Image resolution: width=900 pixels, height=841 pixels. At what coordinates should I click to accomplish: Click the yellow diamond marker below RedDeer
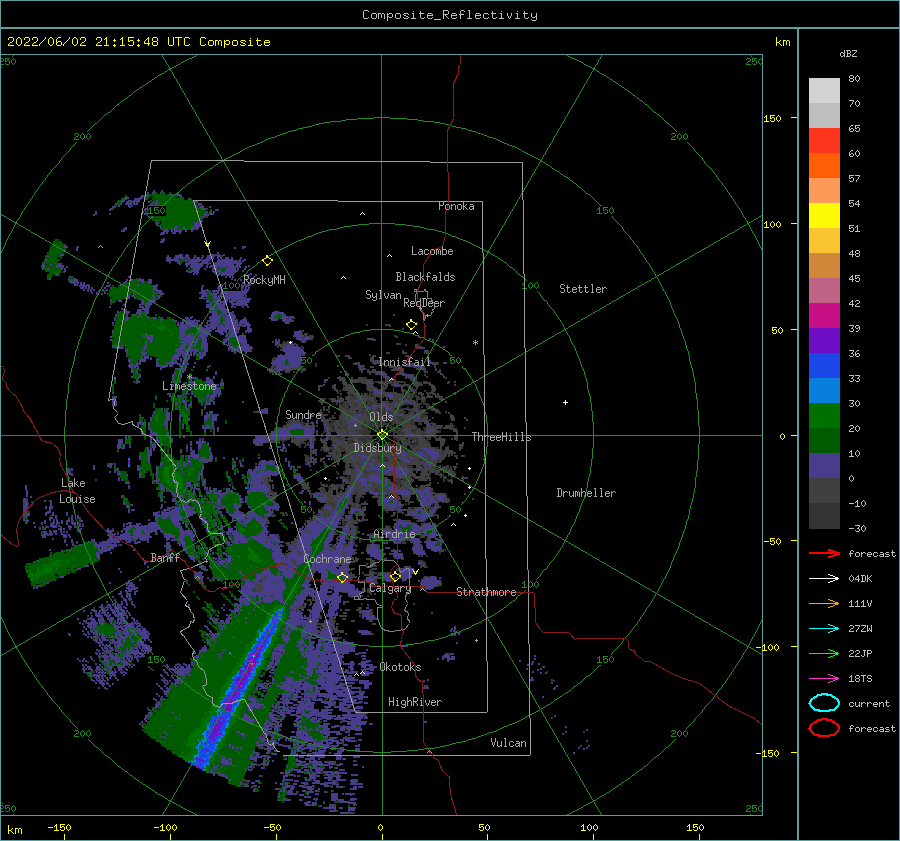point(411,324)
